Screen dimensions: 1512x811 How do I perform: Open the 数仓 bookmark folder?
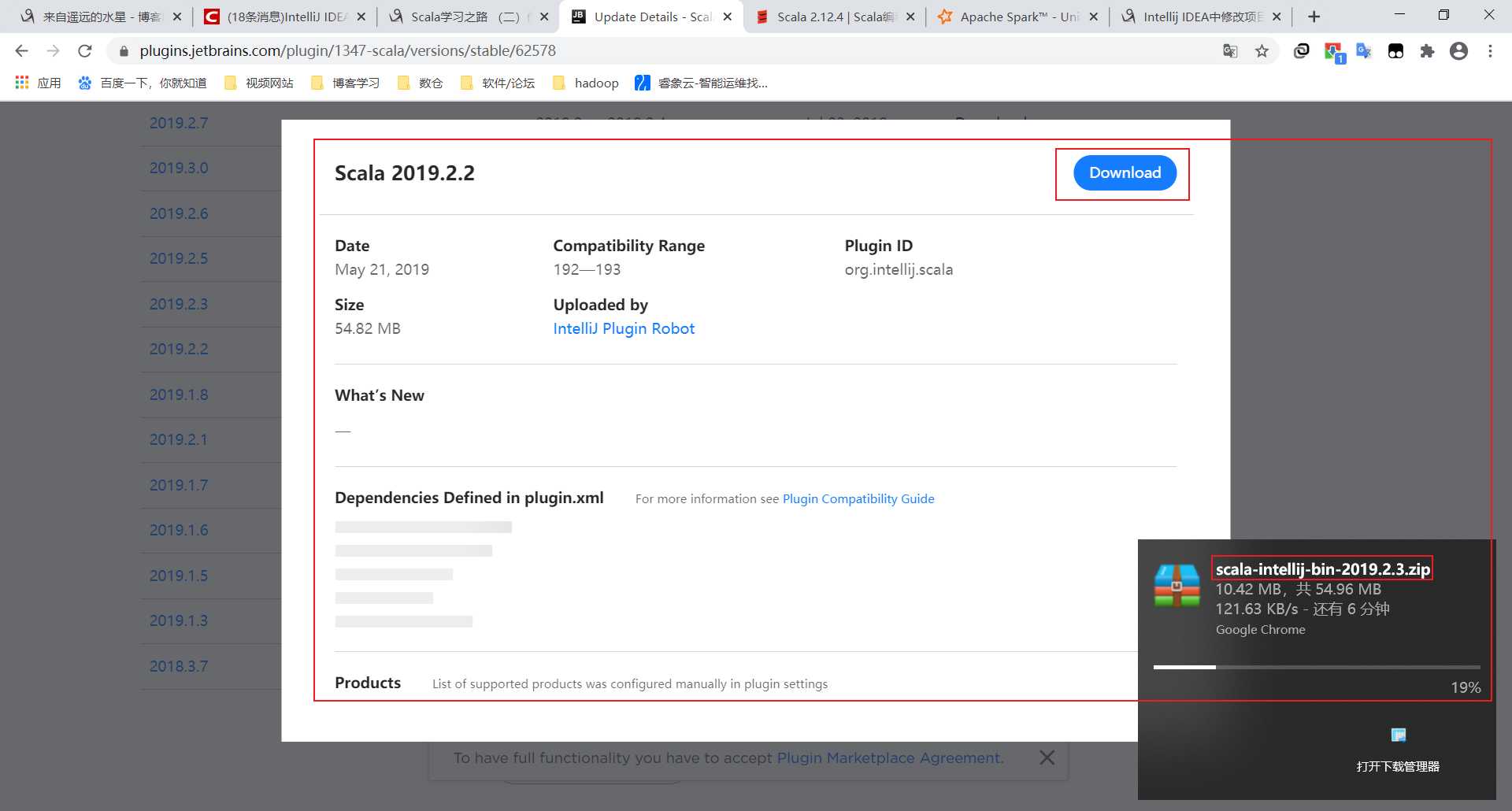click(420, 83)
